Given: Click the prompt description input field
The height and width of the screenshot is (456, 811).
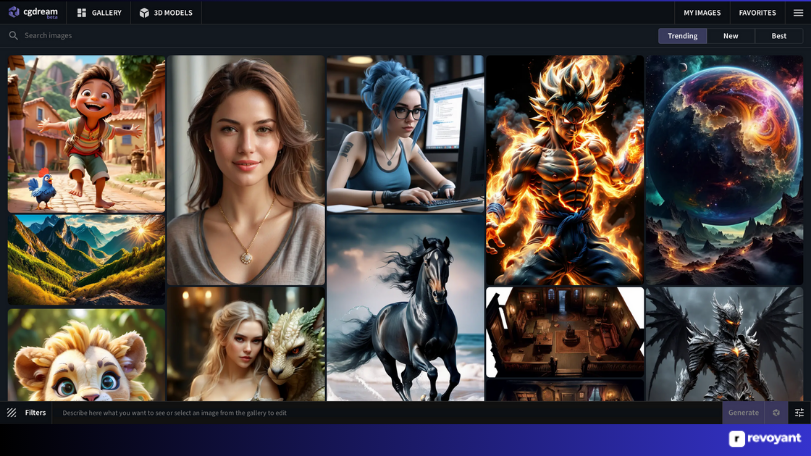Looking at the screenshot, I should [x=387, y=413].
